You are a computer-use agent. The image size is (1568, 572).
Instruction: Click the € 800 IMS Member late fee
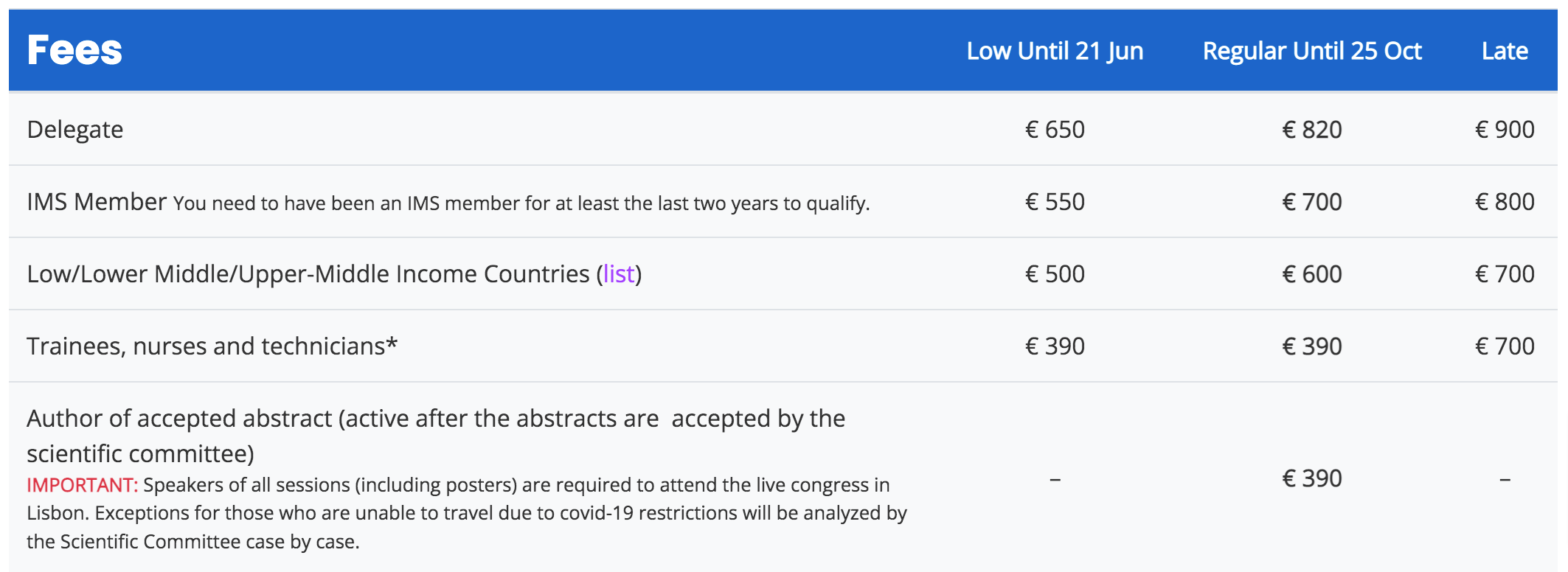(x=1505, y=202)
